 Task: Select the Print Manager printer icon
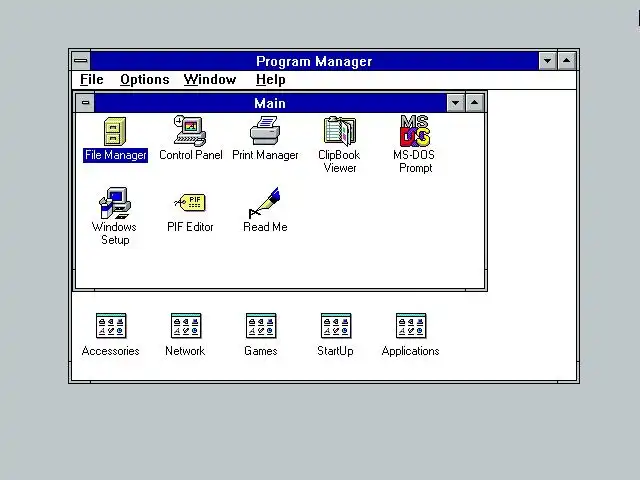point(265,131)
